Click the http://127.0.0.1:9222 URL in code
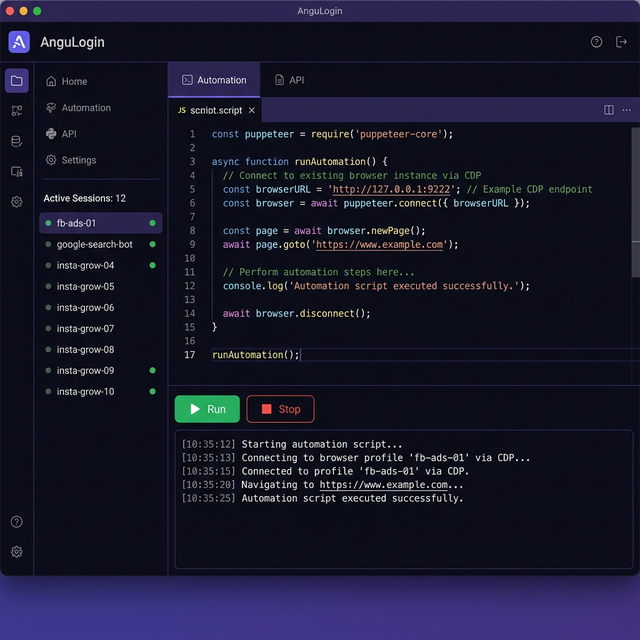 pos(391,189)
